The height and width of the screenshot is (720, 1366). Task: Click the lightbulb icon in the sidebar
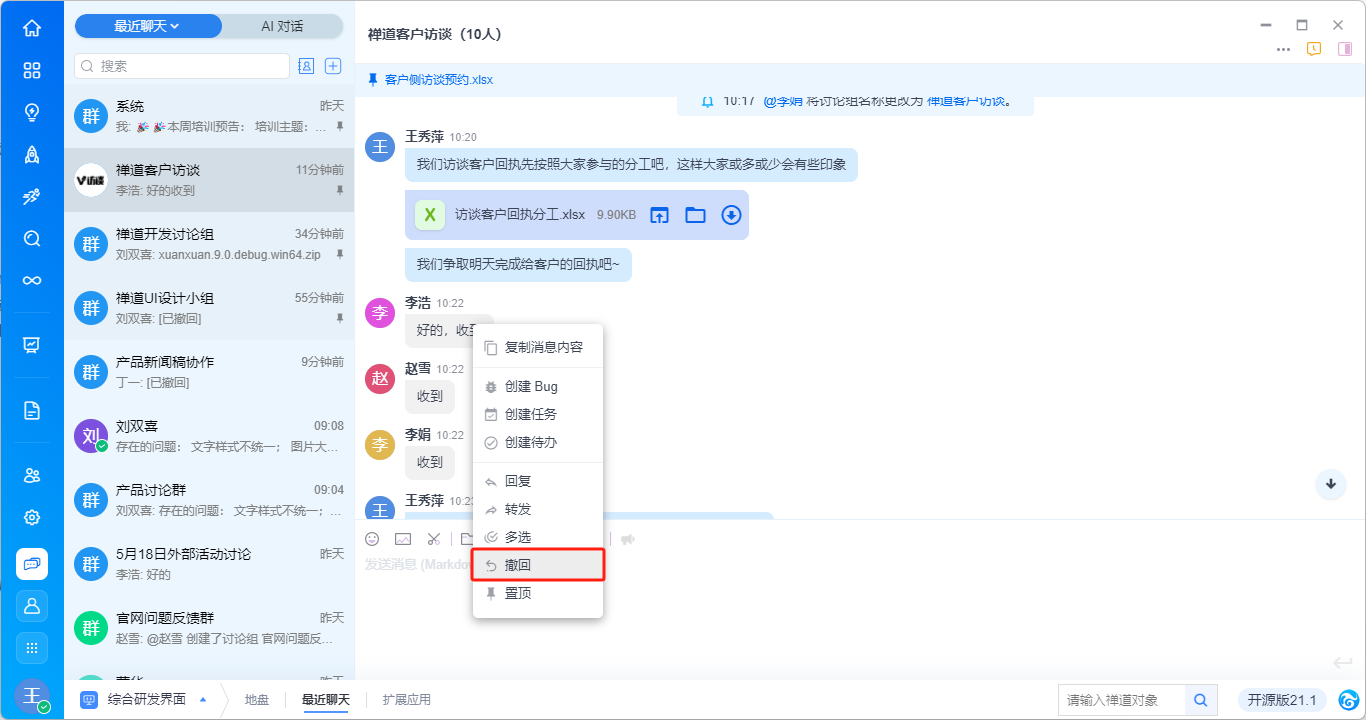click(32, 112)
